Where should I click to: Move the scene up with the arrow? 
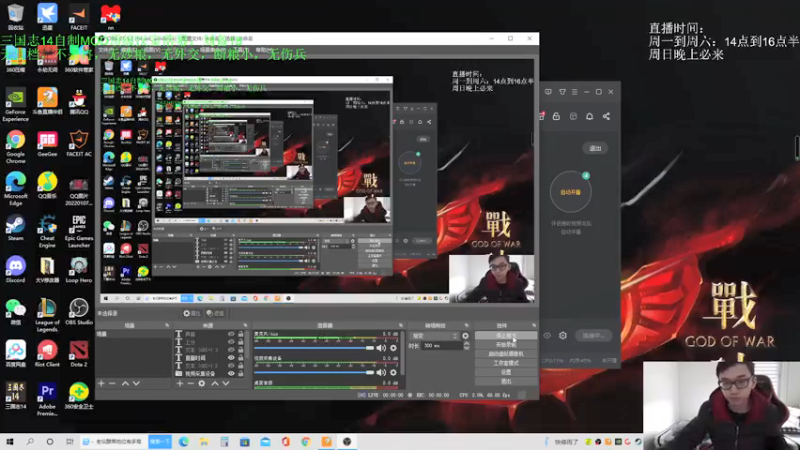click(x=125, y=383)
